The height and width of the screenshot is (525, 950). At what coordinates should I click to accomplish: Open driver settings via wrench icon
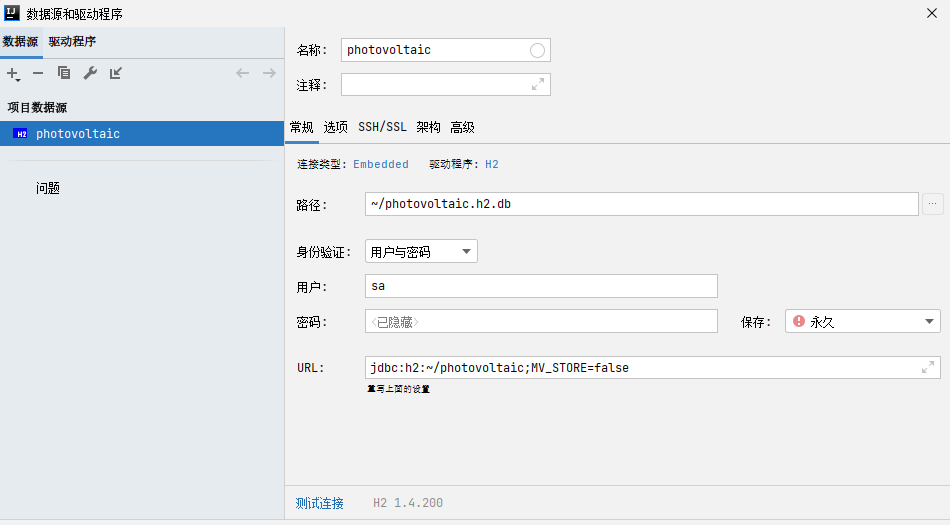(90, 73)
